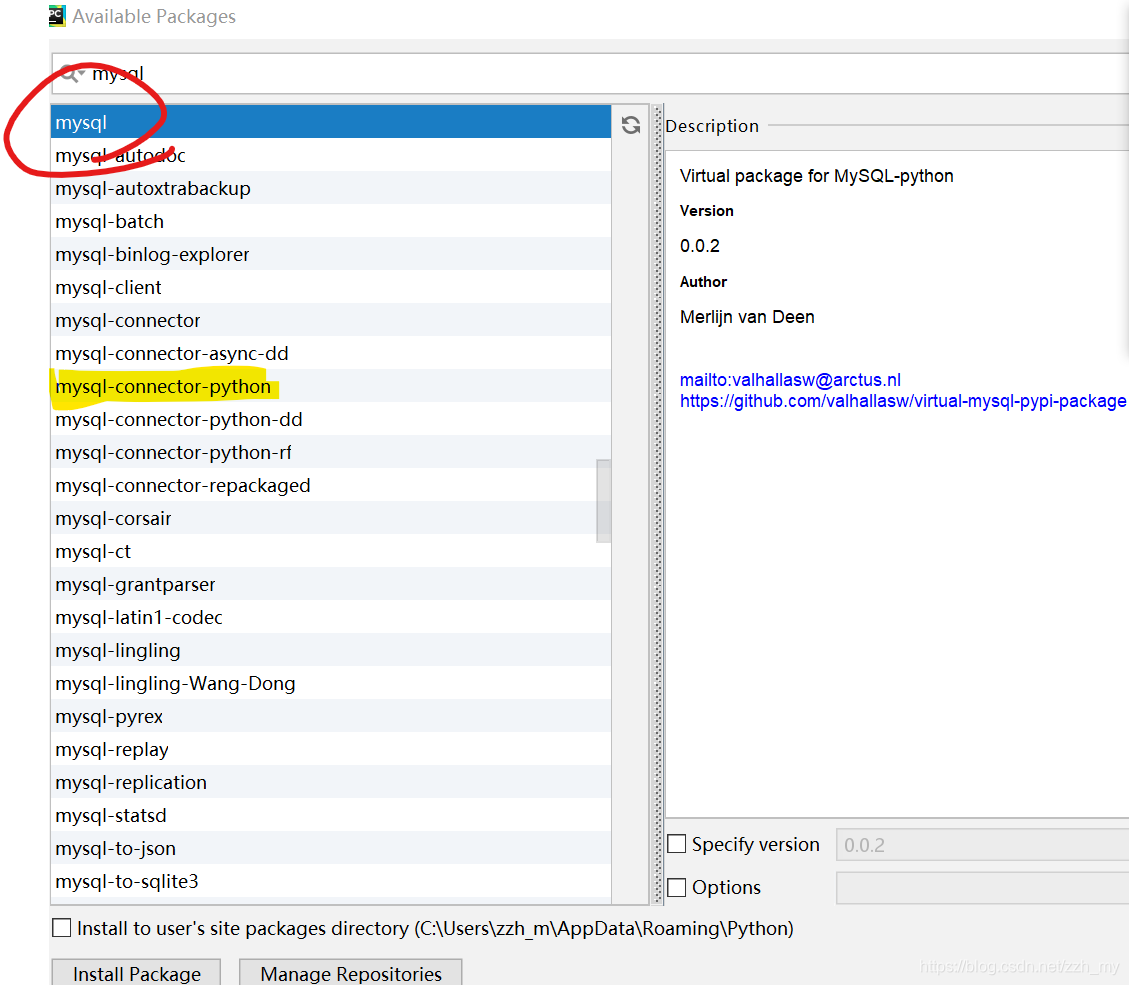1129x985 pixels.
Task: Select mysql-connector-python-dd package
Action: point(331,420)
